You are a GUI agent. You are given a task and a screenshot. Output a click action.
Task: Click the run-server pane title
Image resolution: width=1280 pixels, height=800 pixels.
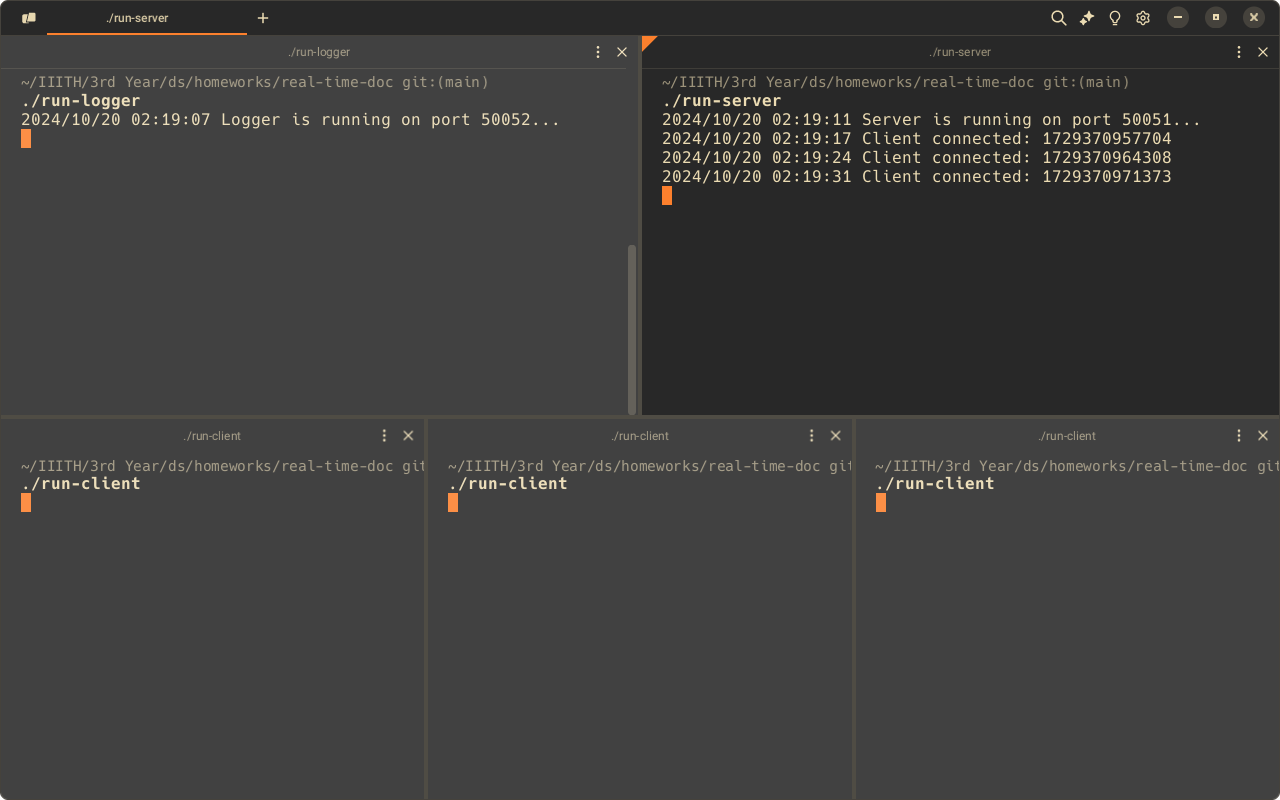click(x=960, y=52)
